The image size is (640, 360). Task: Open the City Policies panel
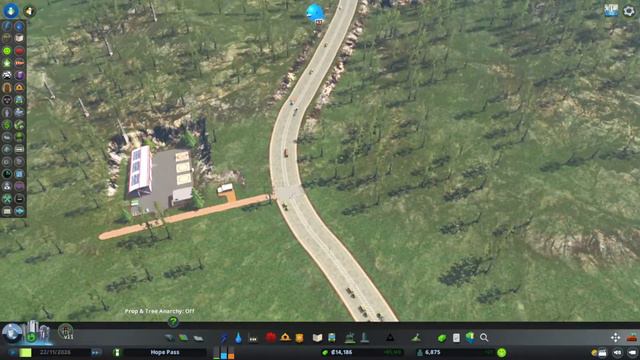(456, 338)
